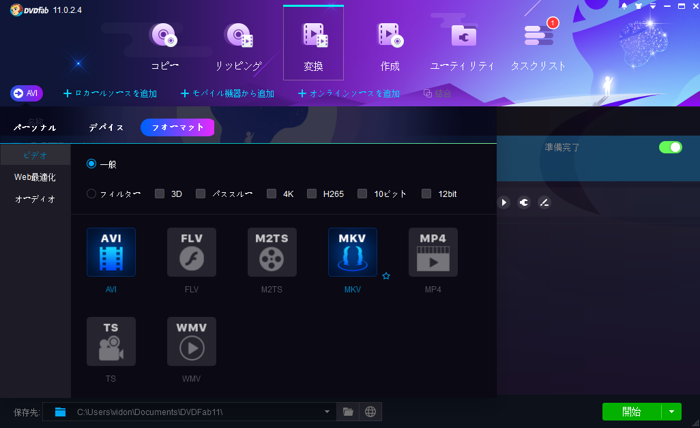Image resolution: width=700 pixels, height=428 pixels.
Task: Open the リッピング (Ripper) module
Action: 239,46
